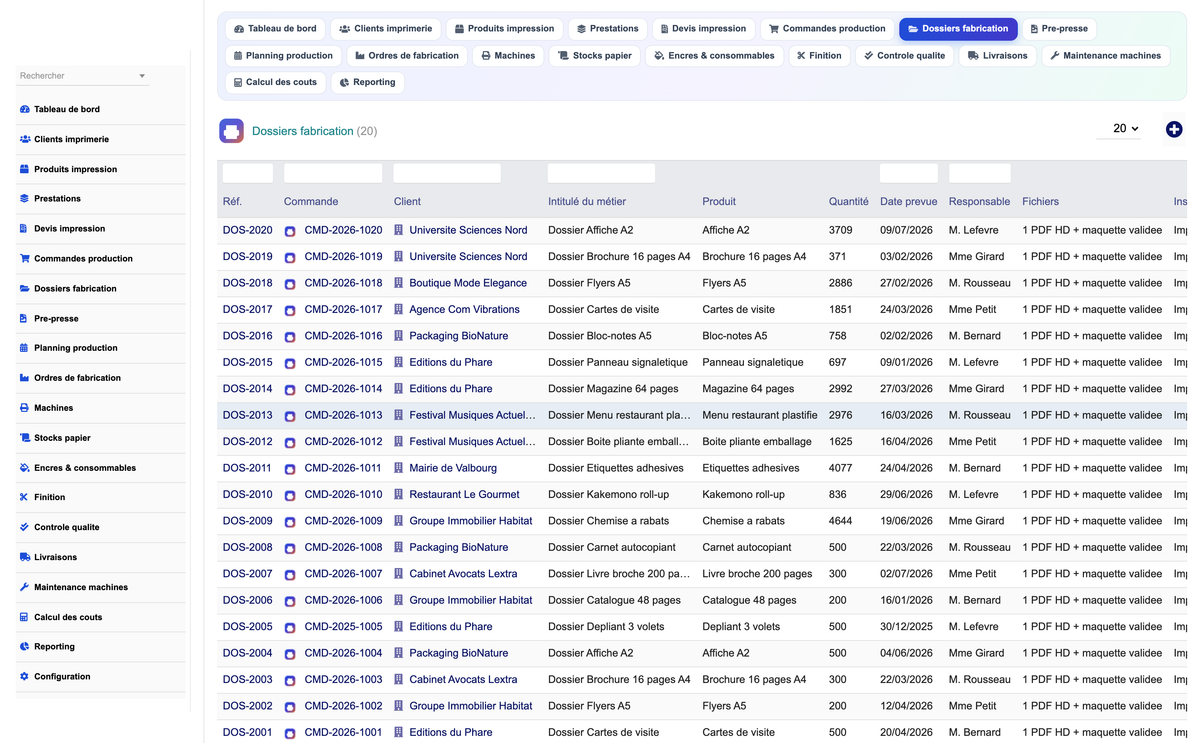Click the order icon beside CMD-2026-1020

pos(290,231)
